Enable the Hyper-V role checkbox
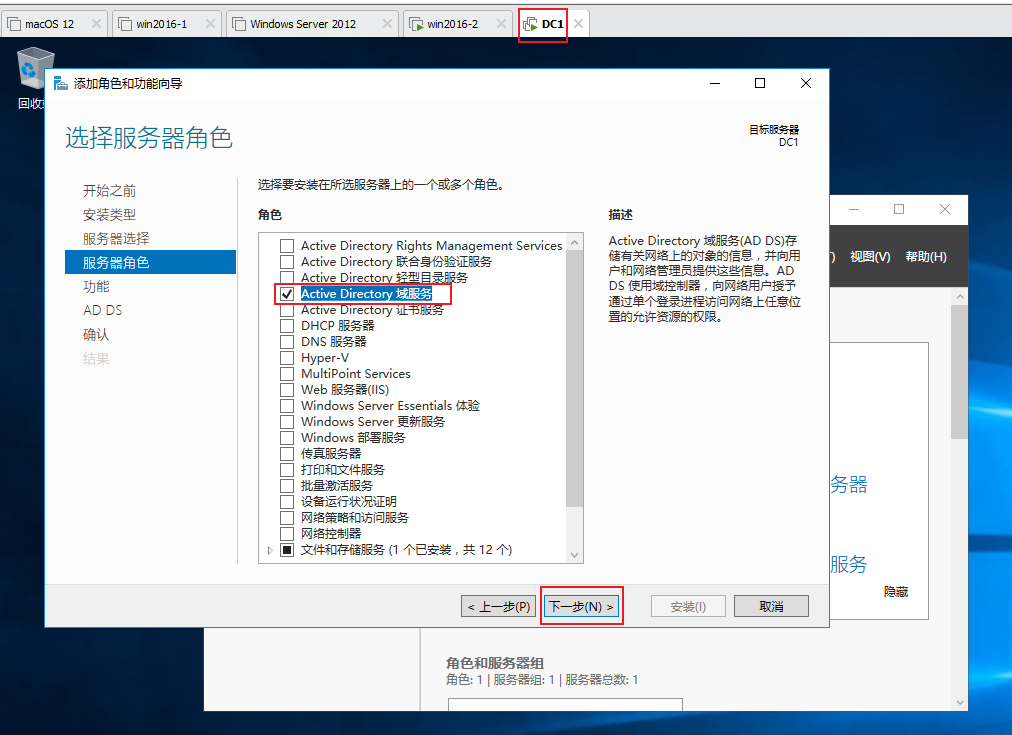Viewport: 1012px width, 735px height. pos(287,358)
